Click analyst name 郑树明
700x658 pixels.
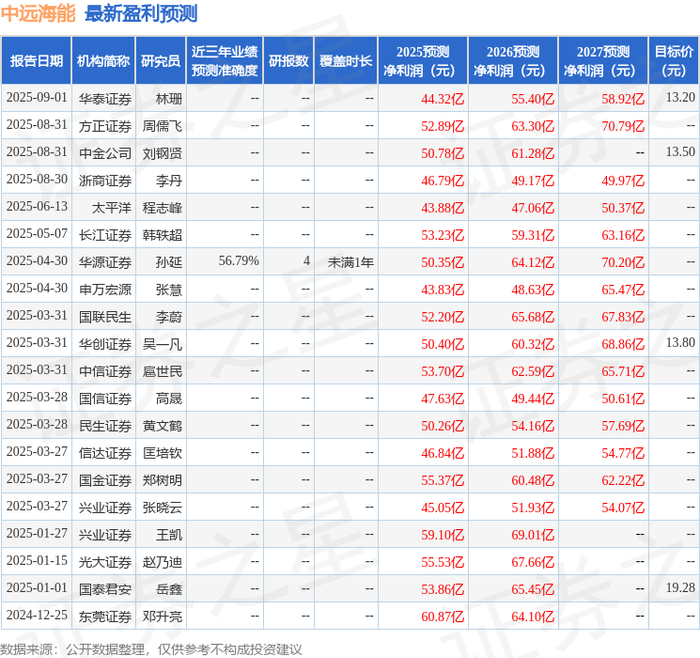pos(162,480)
